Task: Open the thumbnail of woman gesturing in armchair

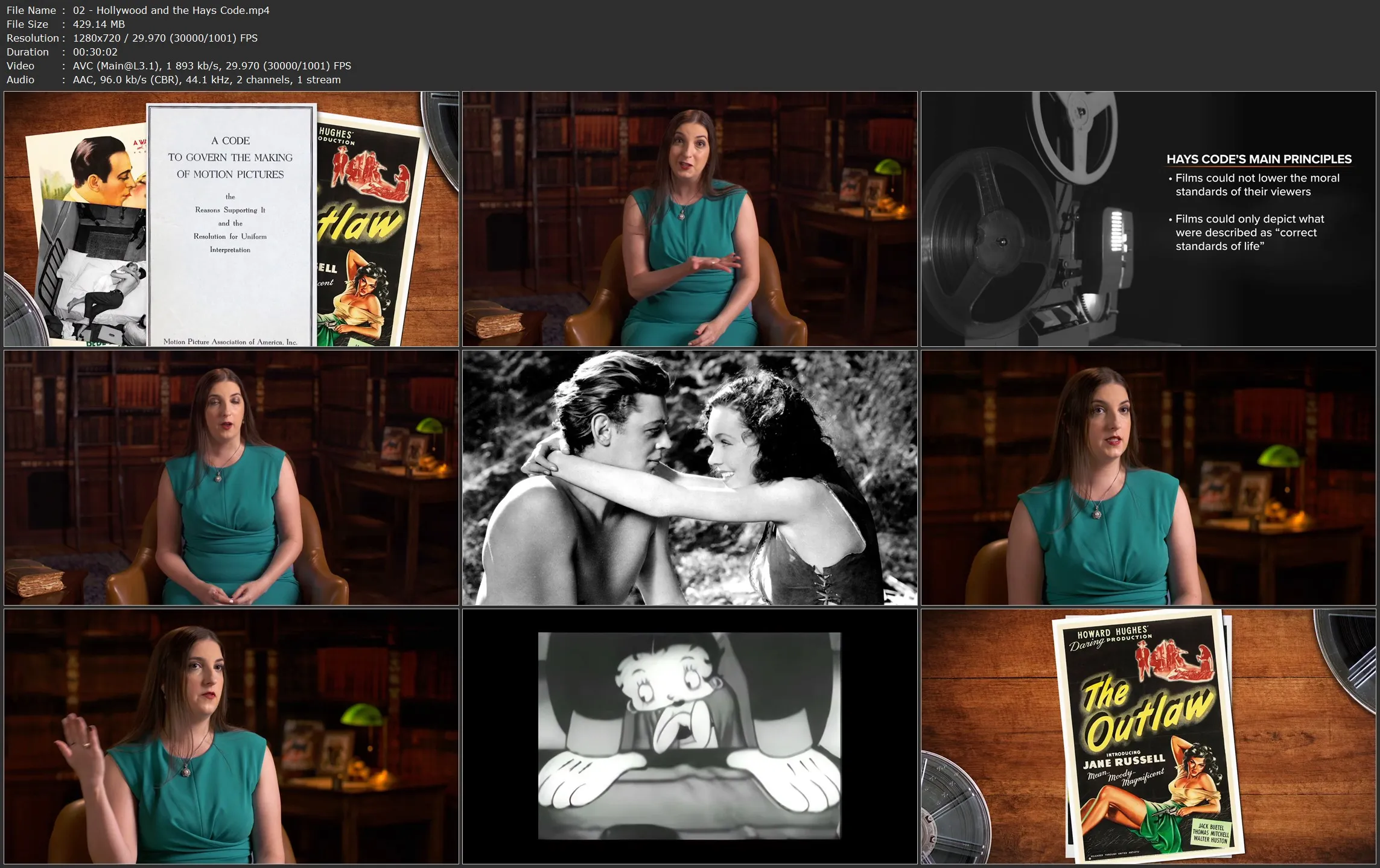Action: coord(690,219)
